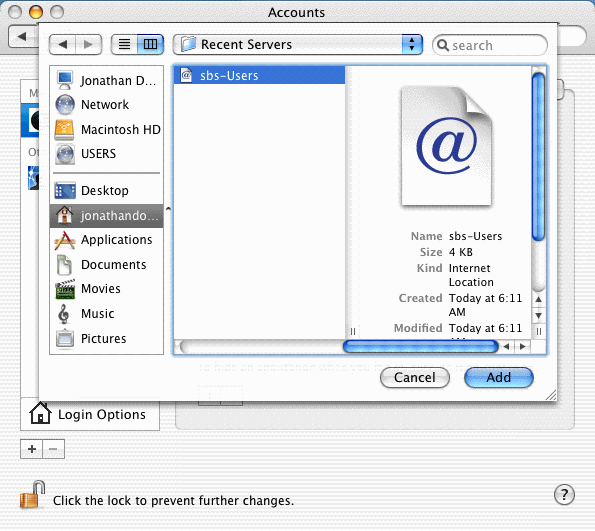This screenshot has height=531, width=595.
Task: Click the horizontal scrollbar thumb in browser
Action: coord(420,346)
